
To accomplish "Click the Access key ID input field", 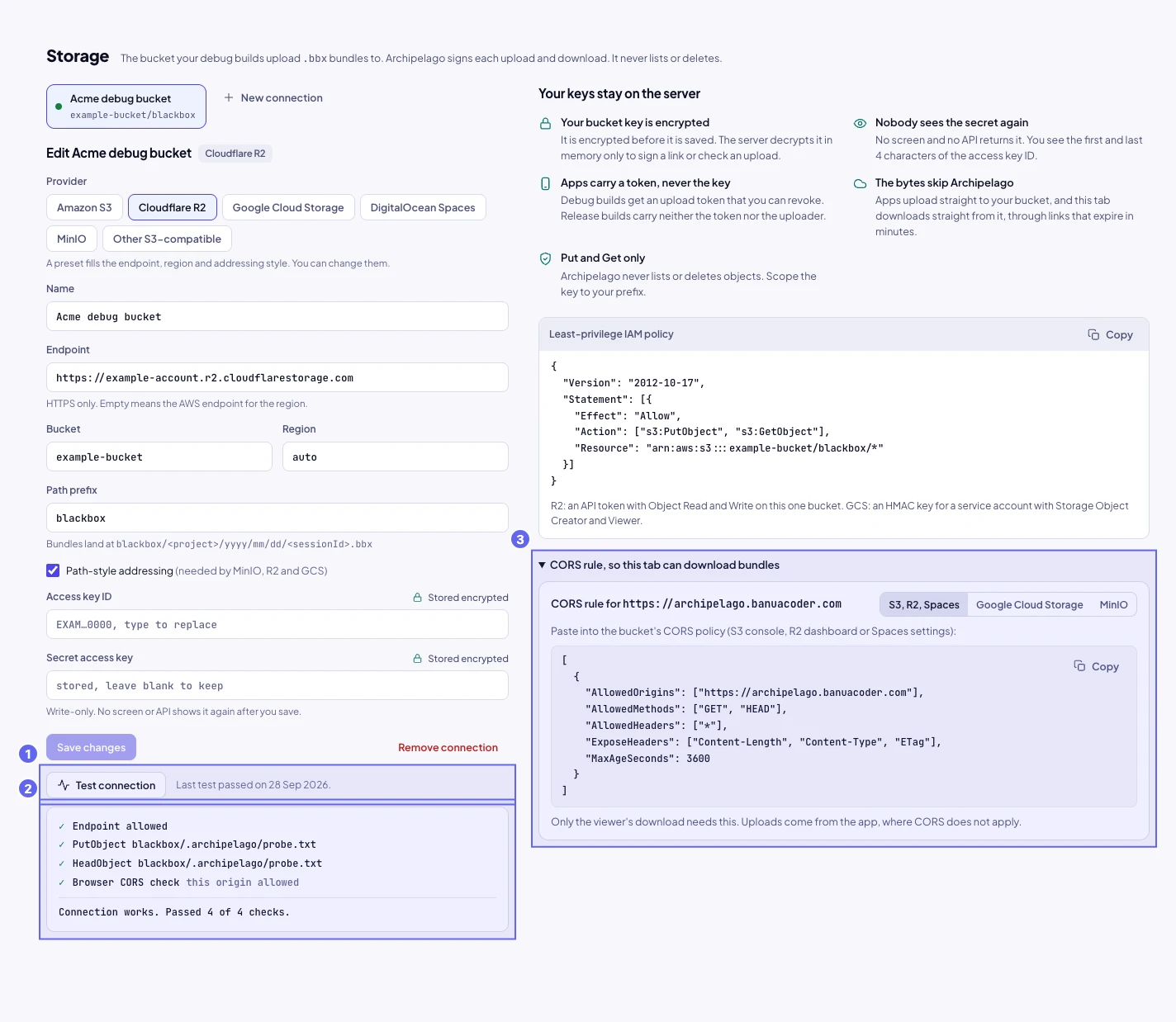I will point(277,624).
